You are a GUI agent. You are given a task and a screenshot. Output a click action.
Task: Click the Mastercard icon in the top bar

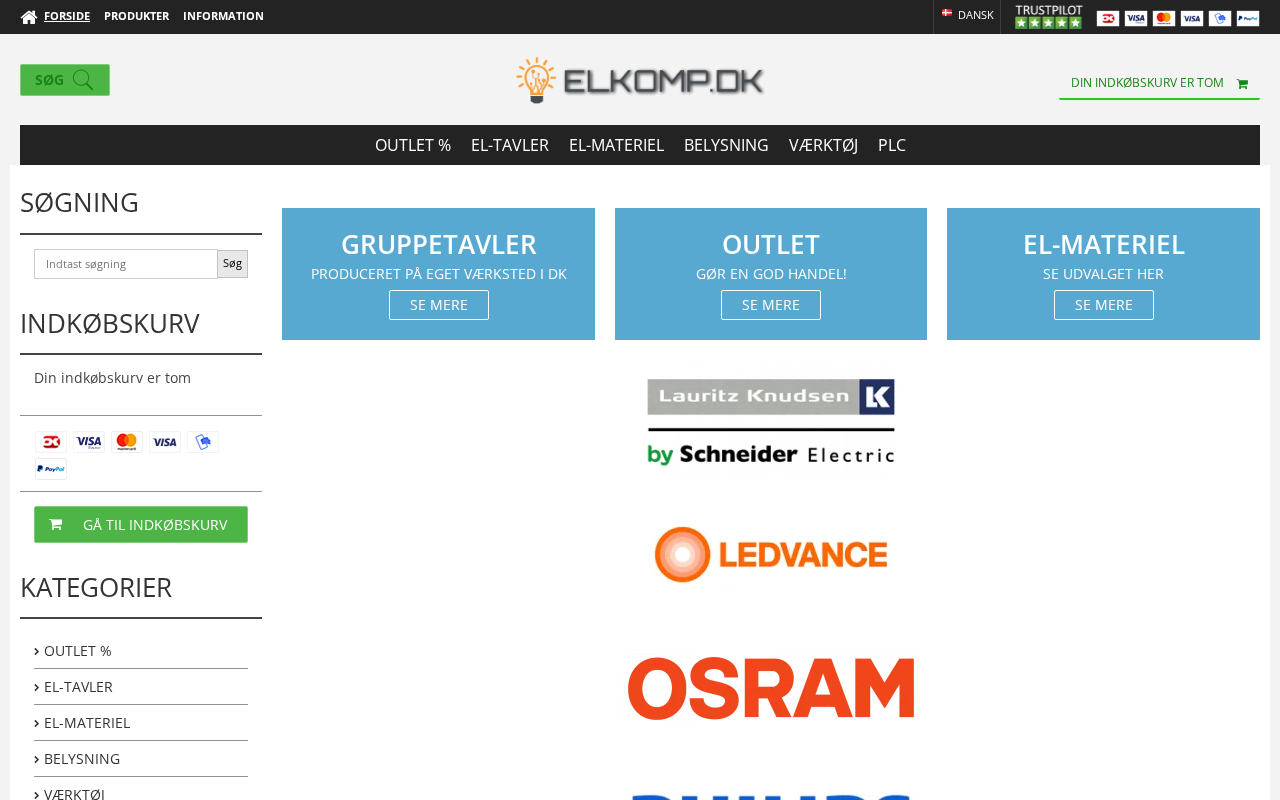1164,18
